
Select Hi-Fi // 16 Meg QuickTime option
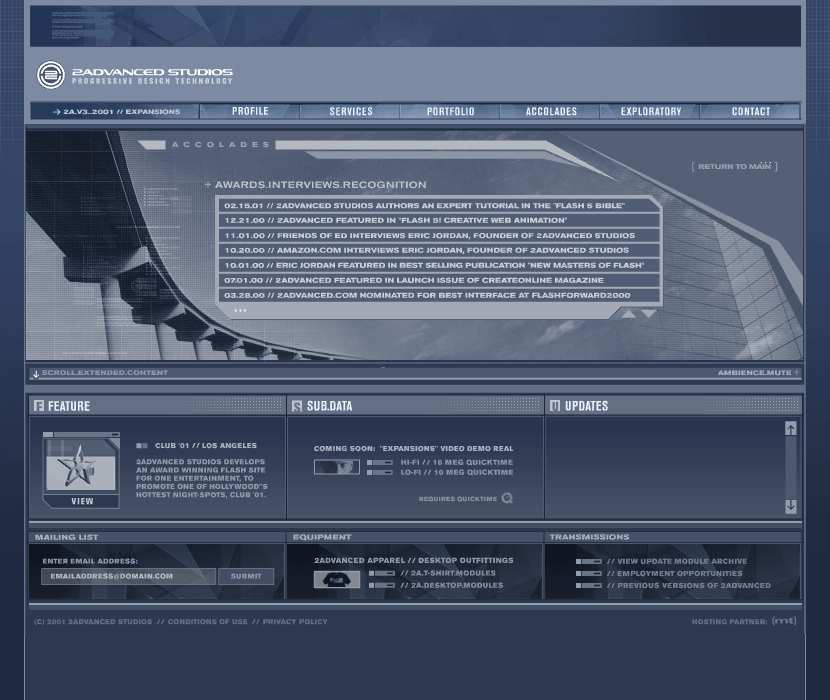pos(456,462)
